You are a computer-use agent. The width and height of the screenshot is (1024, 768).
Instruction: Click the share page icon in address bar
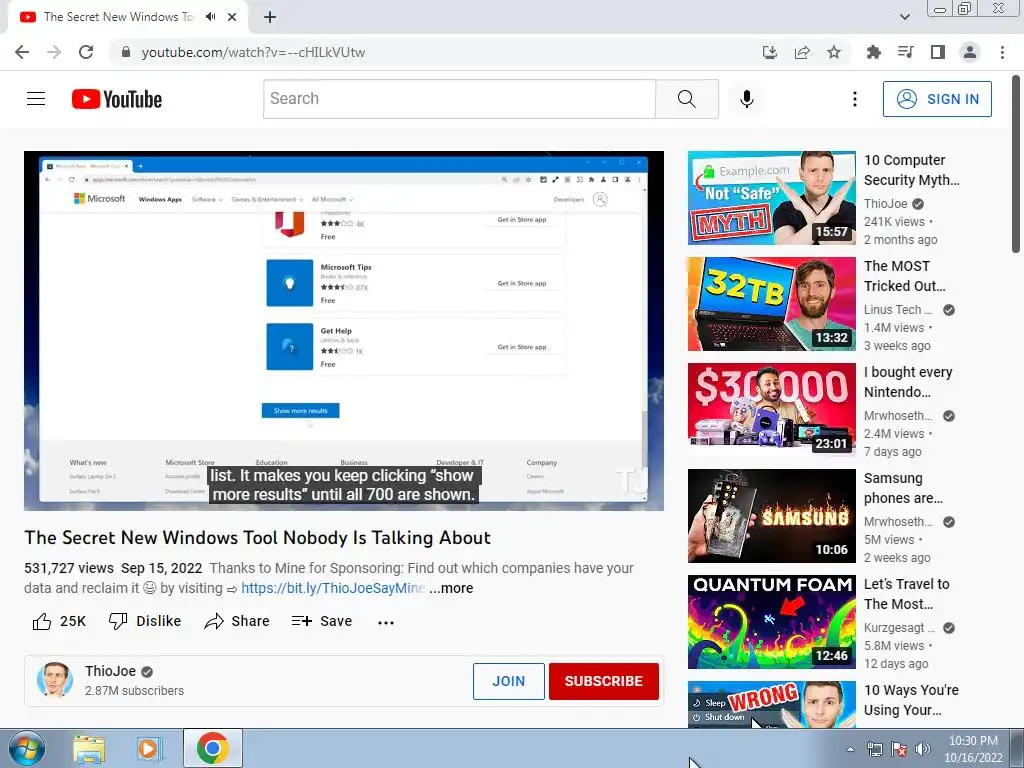(802, 52)
